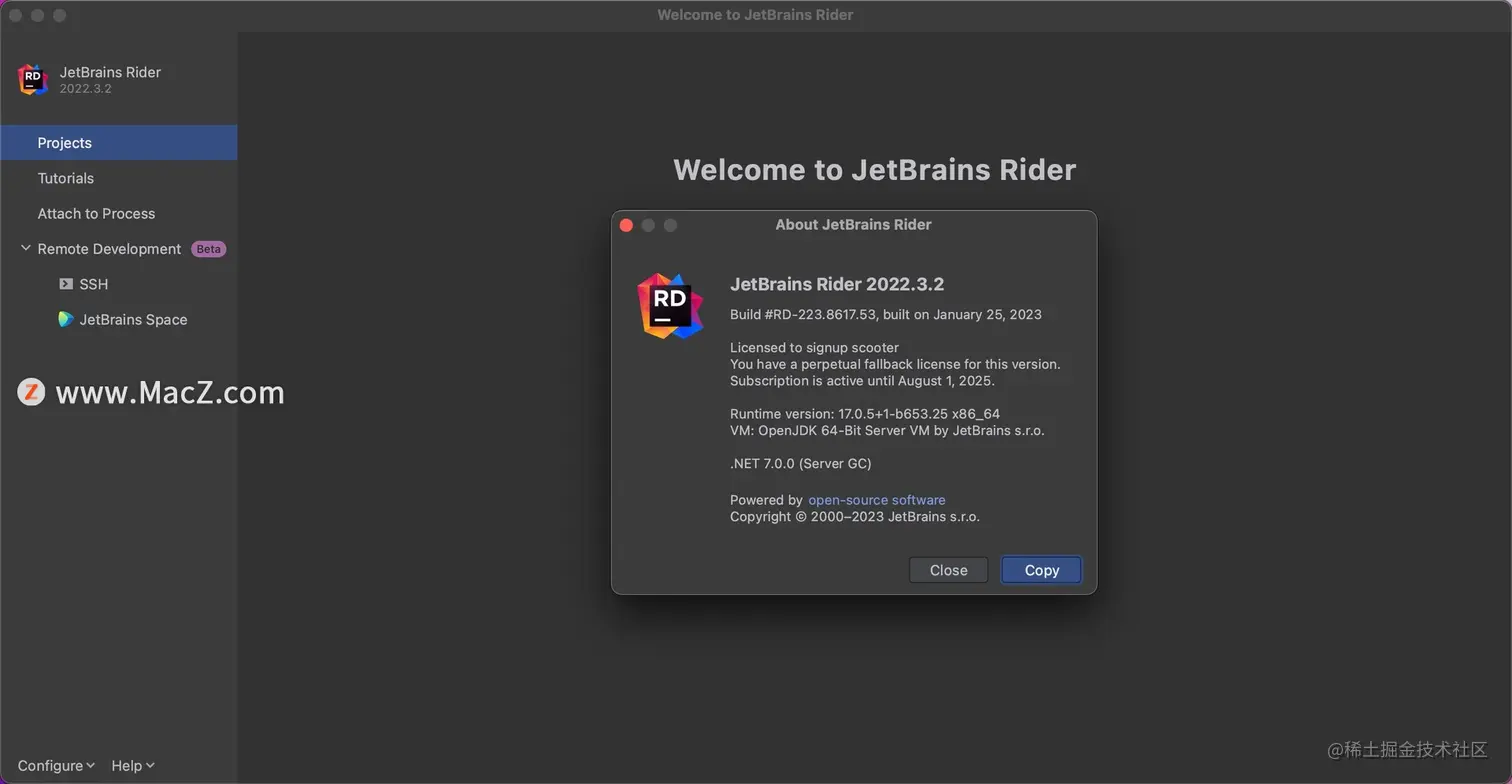
Task: Select Projects in the sidebar
Action: tap(119, 142)
